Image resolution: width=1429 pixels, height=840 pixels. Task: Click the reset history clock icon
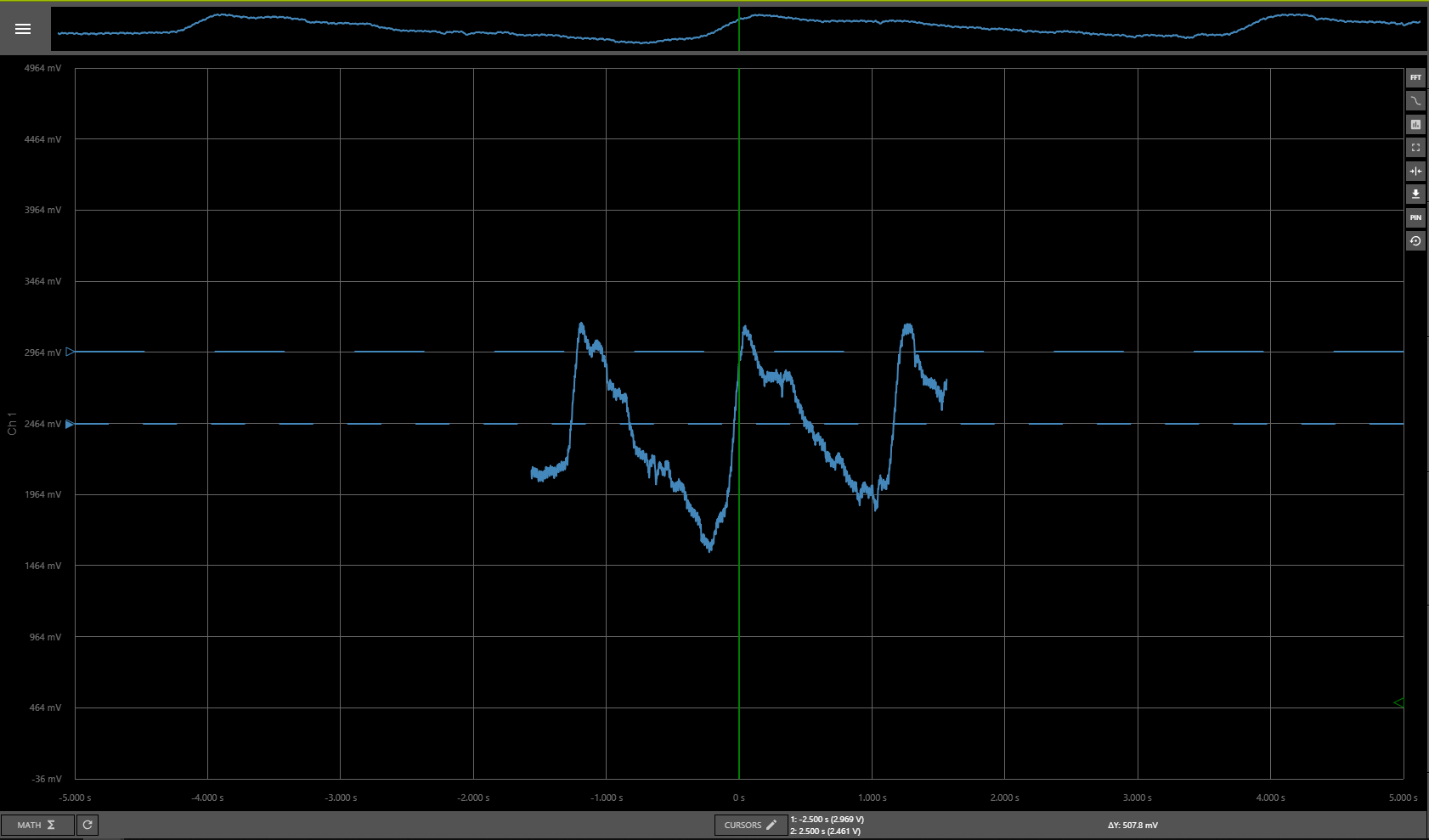[x=1415, y=241]
